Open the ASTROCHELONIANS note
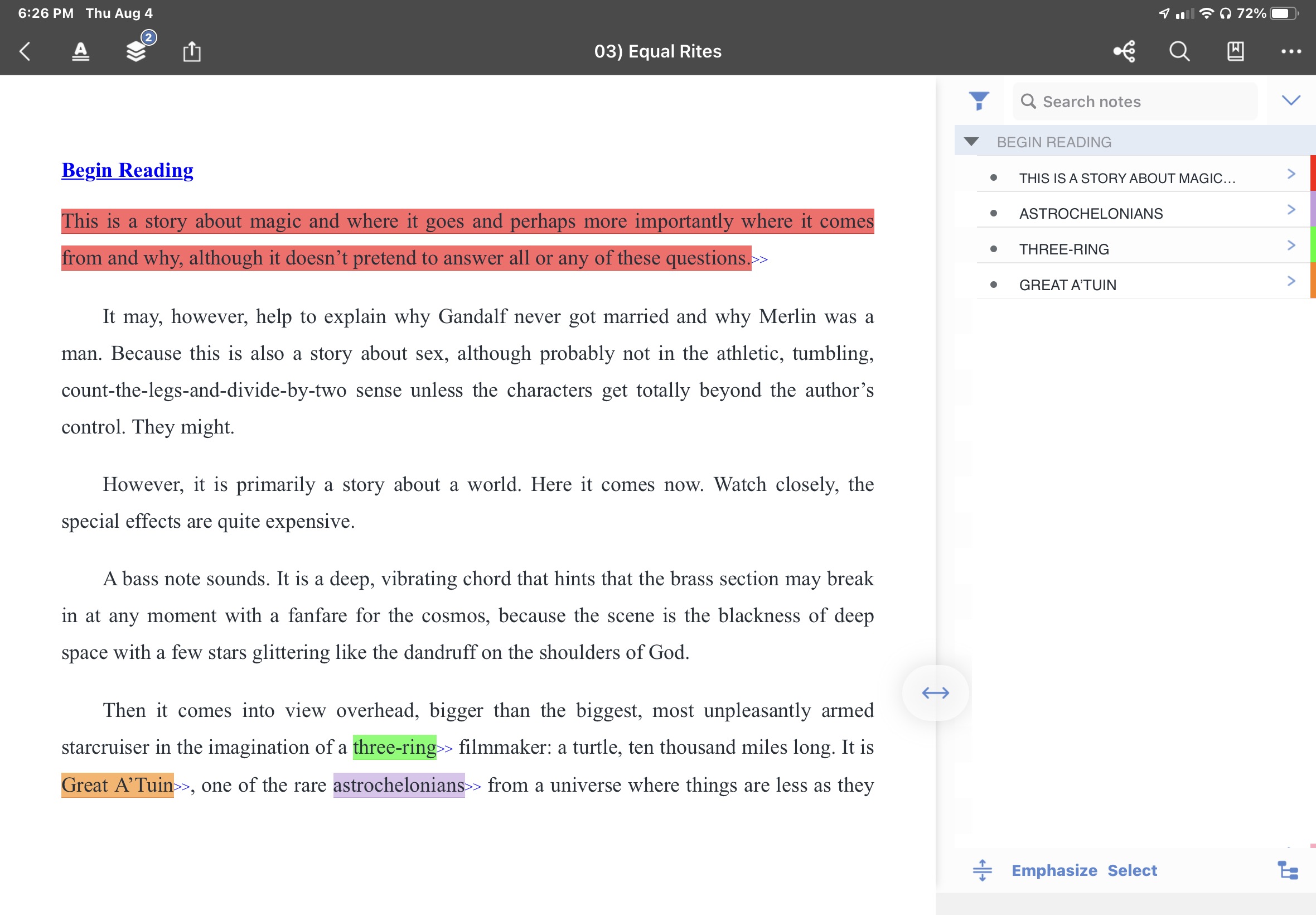The image size is (1316, 915). tap(1090, 214)
